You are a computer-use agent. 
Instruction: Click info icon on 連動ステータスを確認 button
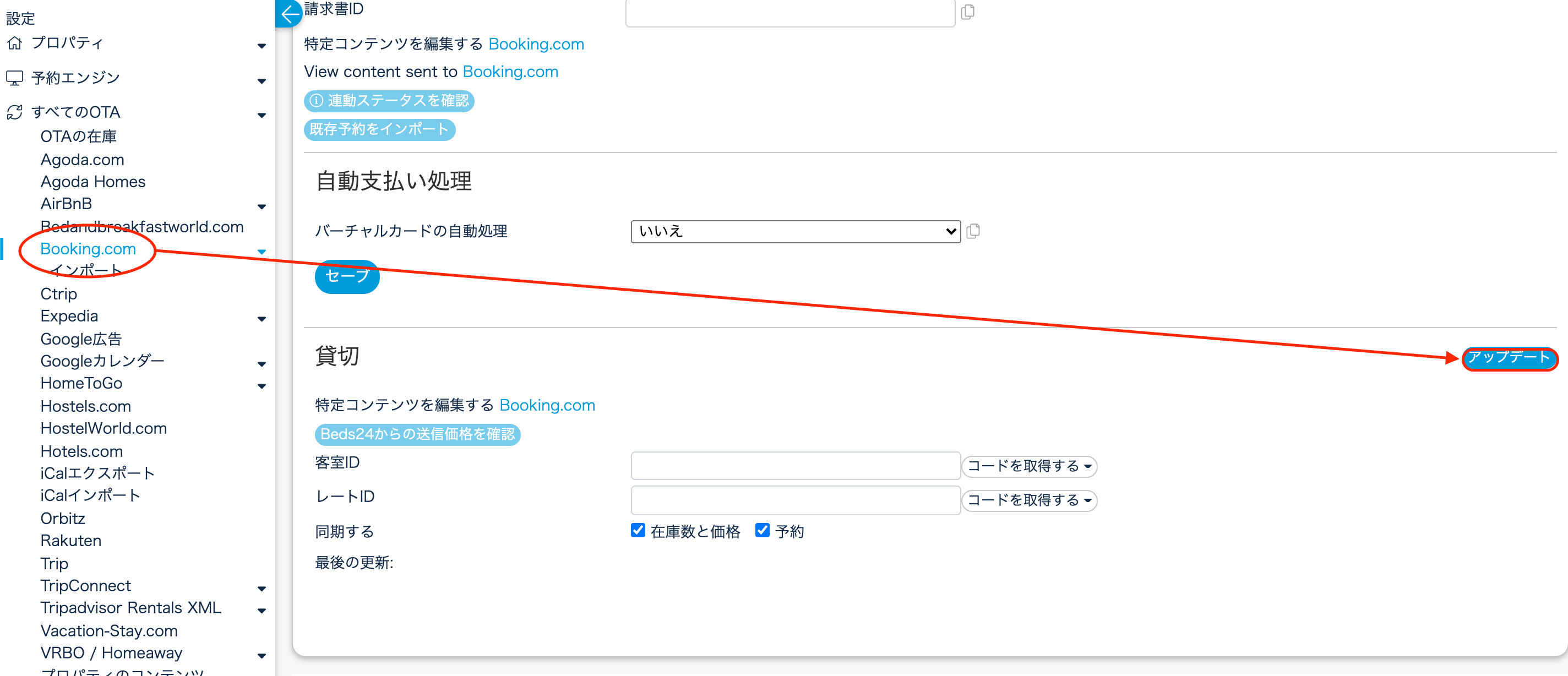point(316,101)
